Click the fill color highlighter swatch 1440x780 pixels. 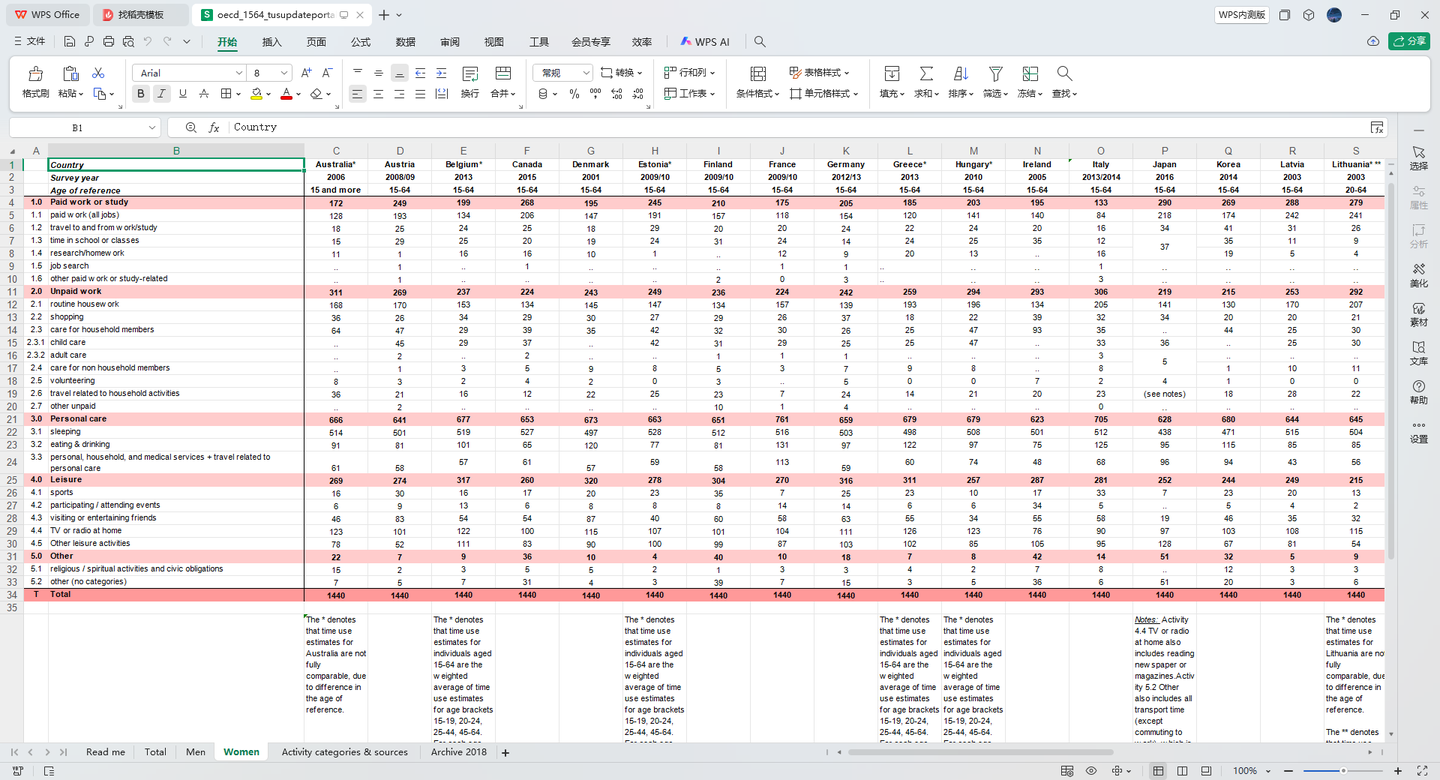[x=256, y=94]
